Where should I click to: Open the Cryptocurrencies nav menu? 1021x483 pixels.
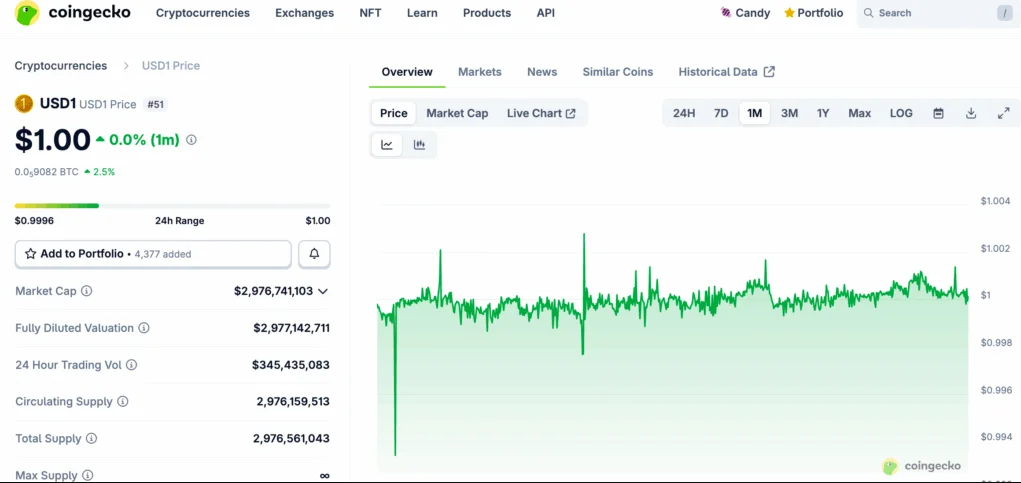point(203,13)
